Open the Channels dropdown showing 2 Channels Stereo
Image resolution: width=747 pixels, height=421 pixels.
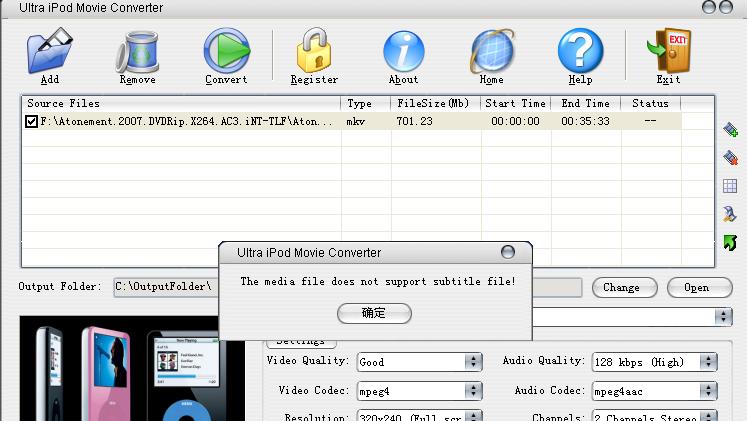point(655,417)
